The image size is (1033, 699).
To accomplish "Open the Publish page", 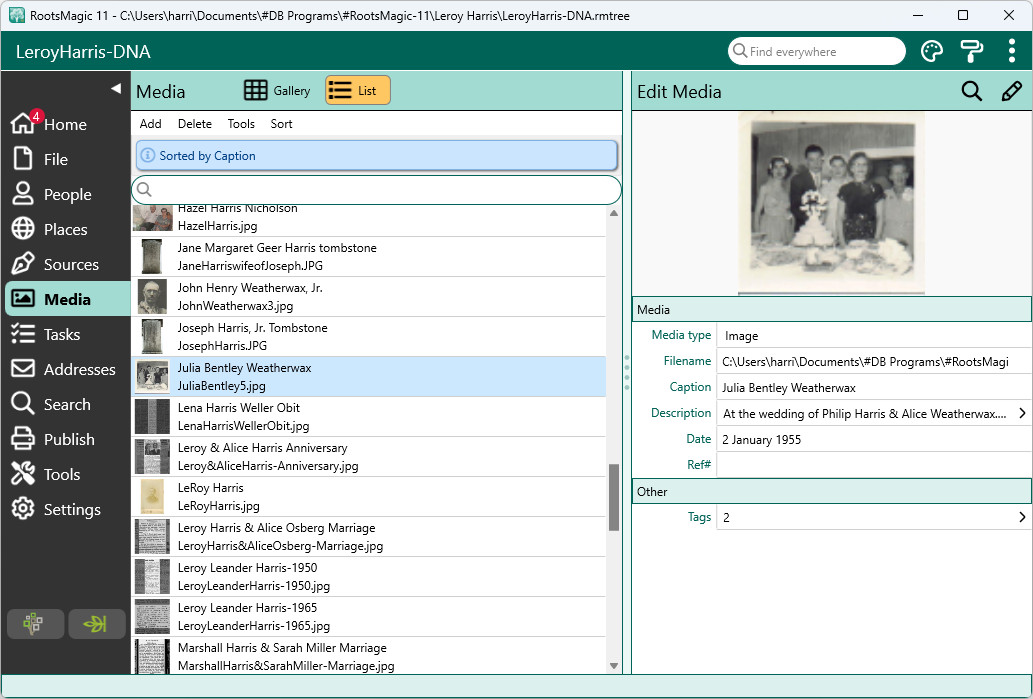I will [66, 438].
